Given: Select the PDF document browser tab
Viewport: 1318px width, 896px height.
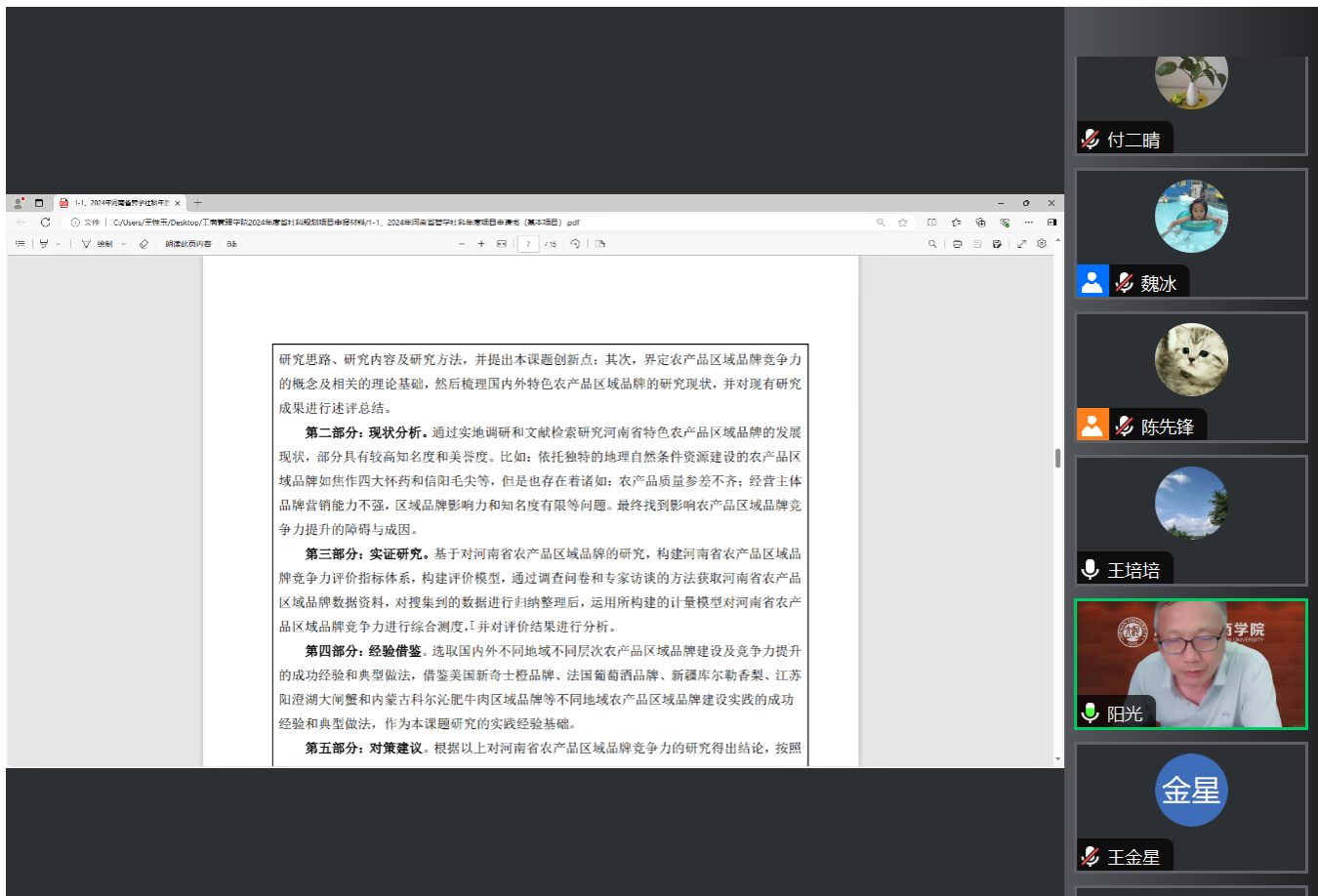Looking at the screenshot, I should point(117,203).
